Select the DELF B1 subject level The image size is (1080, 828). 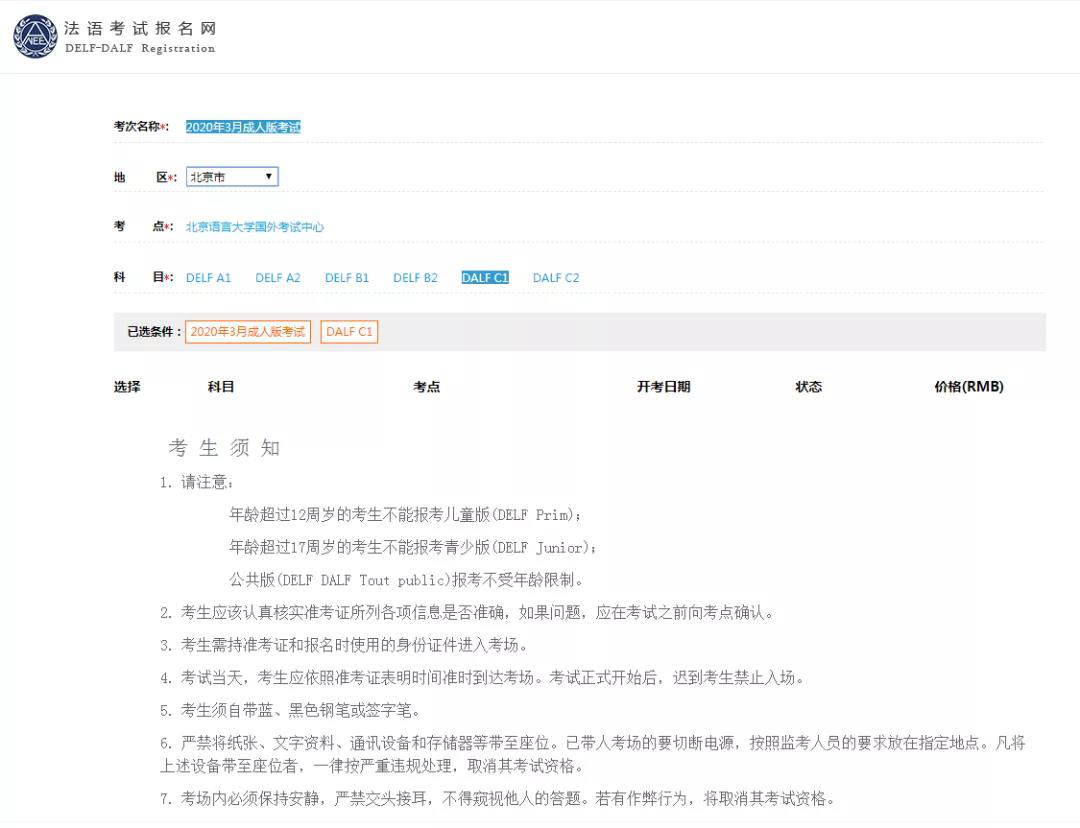[346, 277]
